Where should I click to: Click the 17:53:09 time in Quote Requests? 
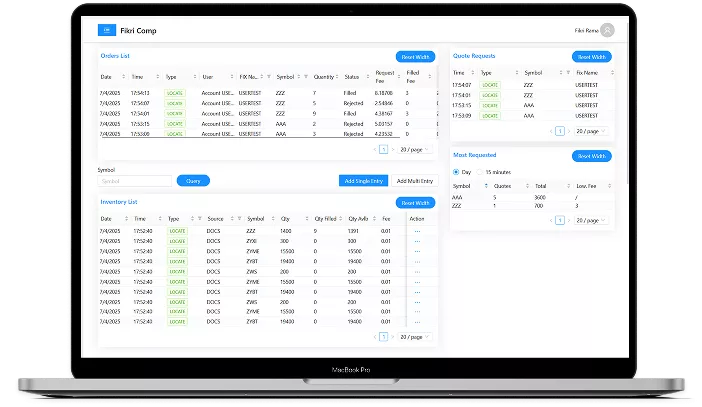(462, 116)
